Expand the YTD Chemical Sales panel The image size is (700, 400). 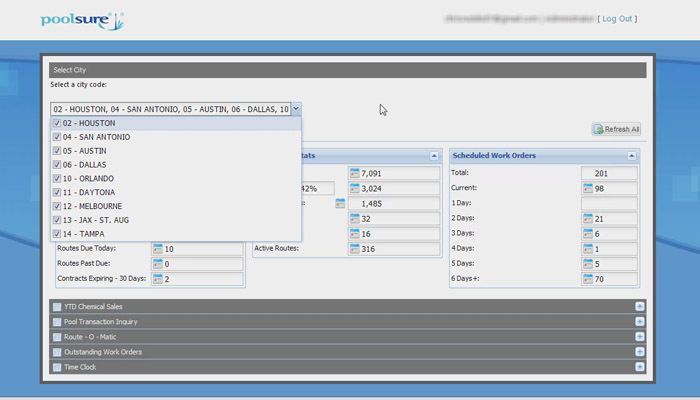tap(640, 307)
